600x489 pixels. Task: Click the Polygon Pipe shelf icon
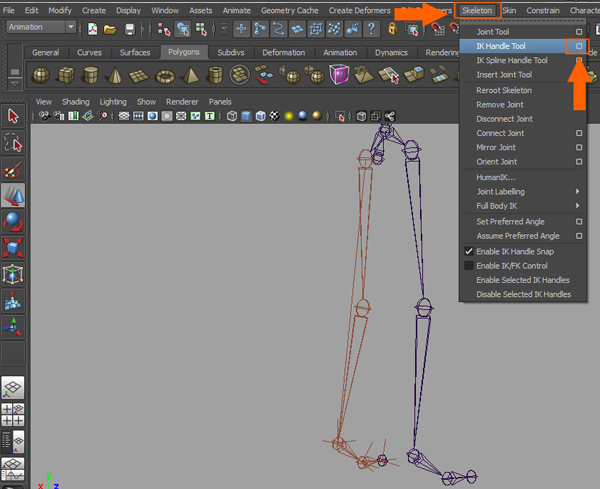pyautogui.click(x=215, y=75)
